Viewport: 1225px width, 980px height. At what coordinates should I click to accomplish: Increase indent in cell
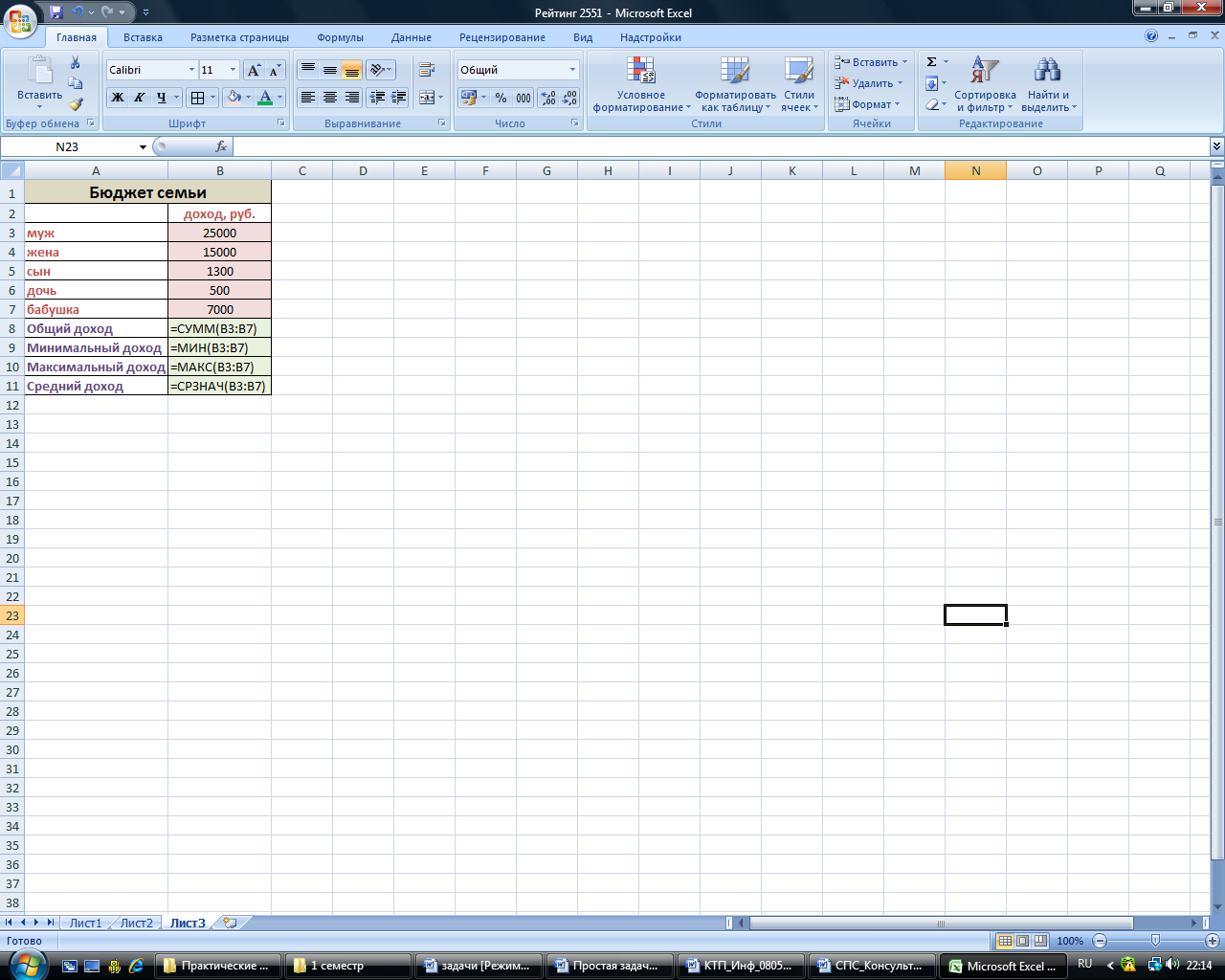(399, 98)
